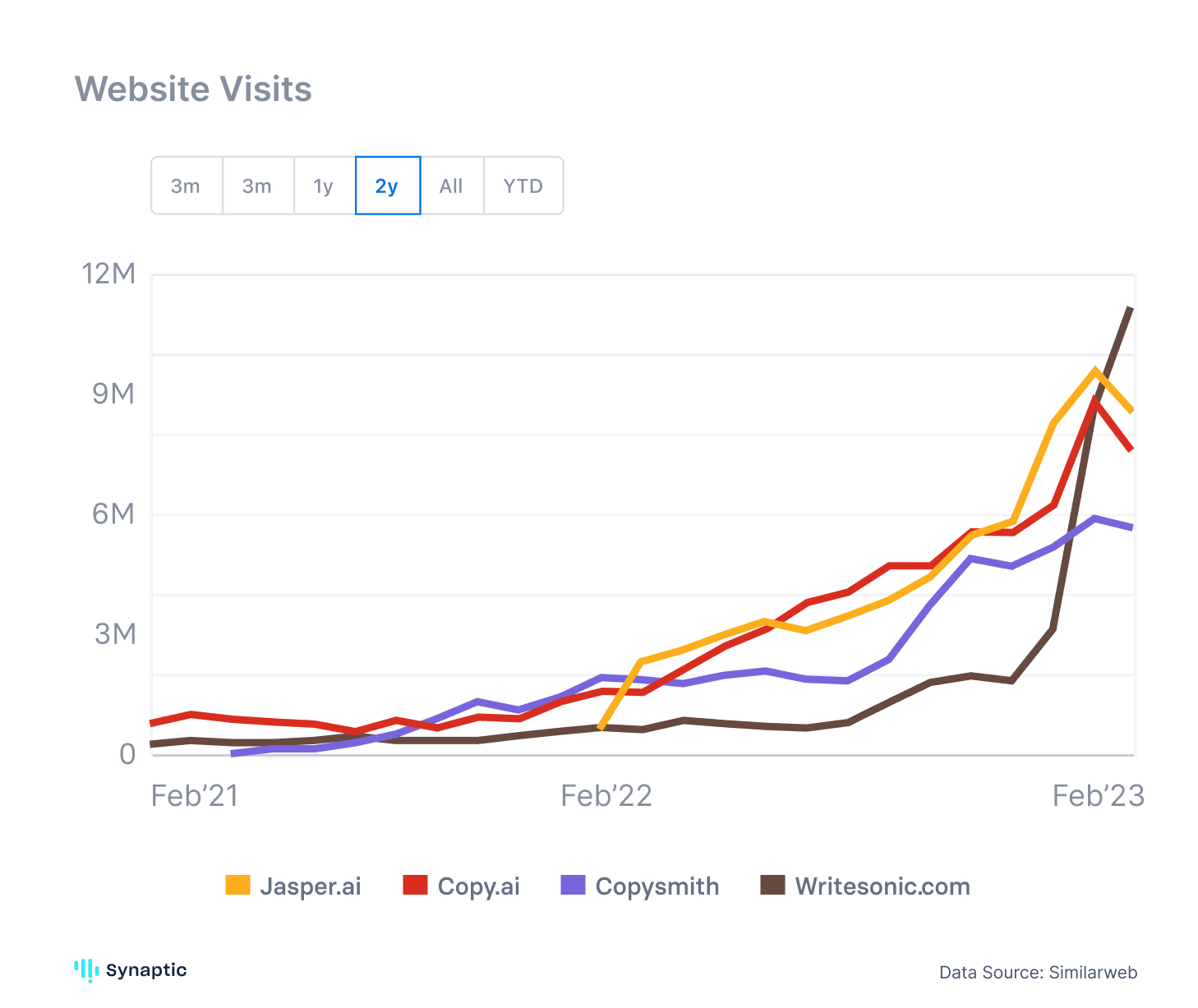Screen dimensions: 1198x1008
Task: Switch to the 1y time range
Action: click(x=325, y=186)
